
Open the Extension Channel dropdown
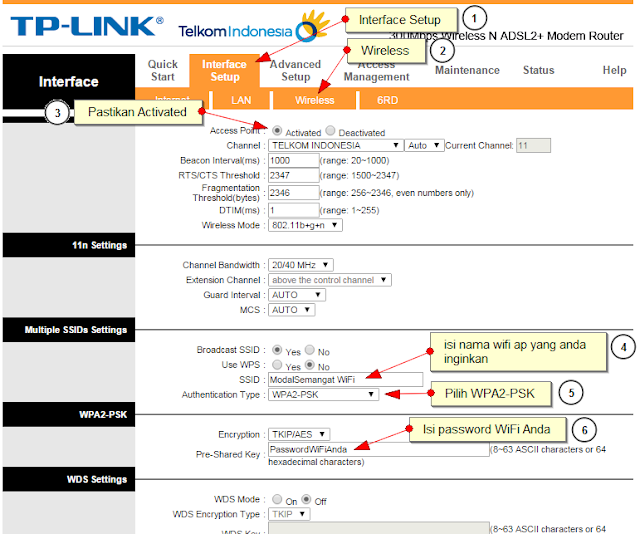point(329,280)
